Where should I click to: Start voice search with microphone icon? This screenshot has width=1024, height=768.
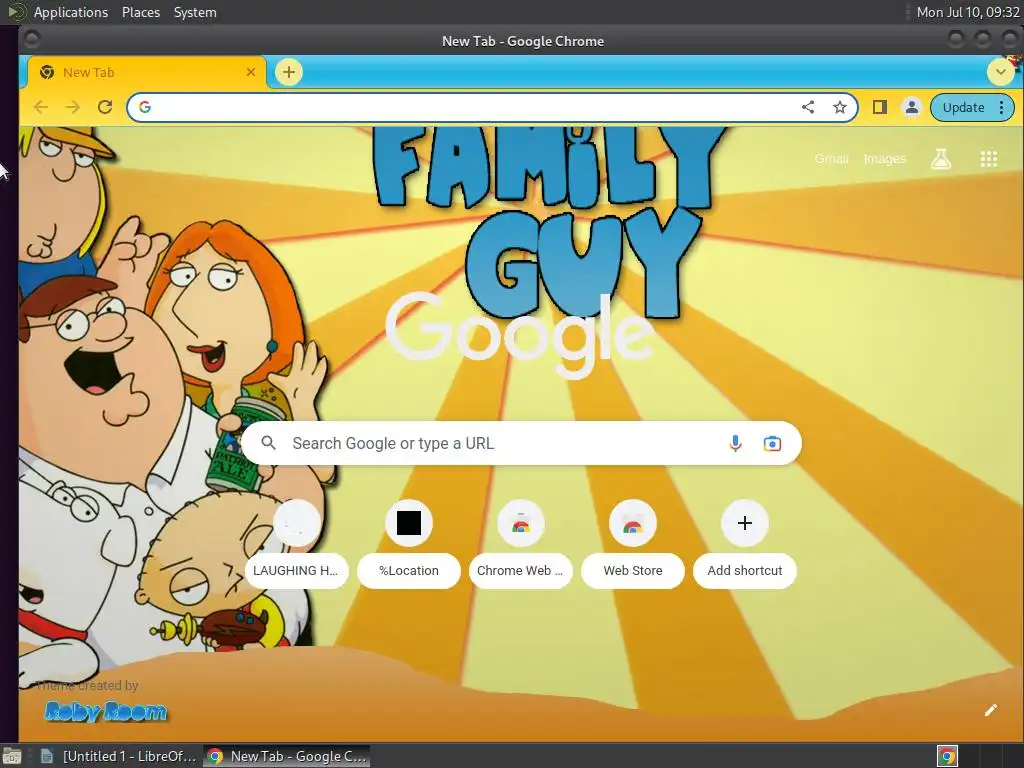tap(735, 443)
